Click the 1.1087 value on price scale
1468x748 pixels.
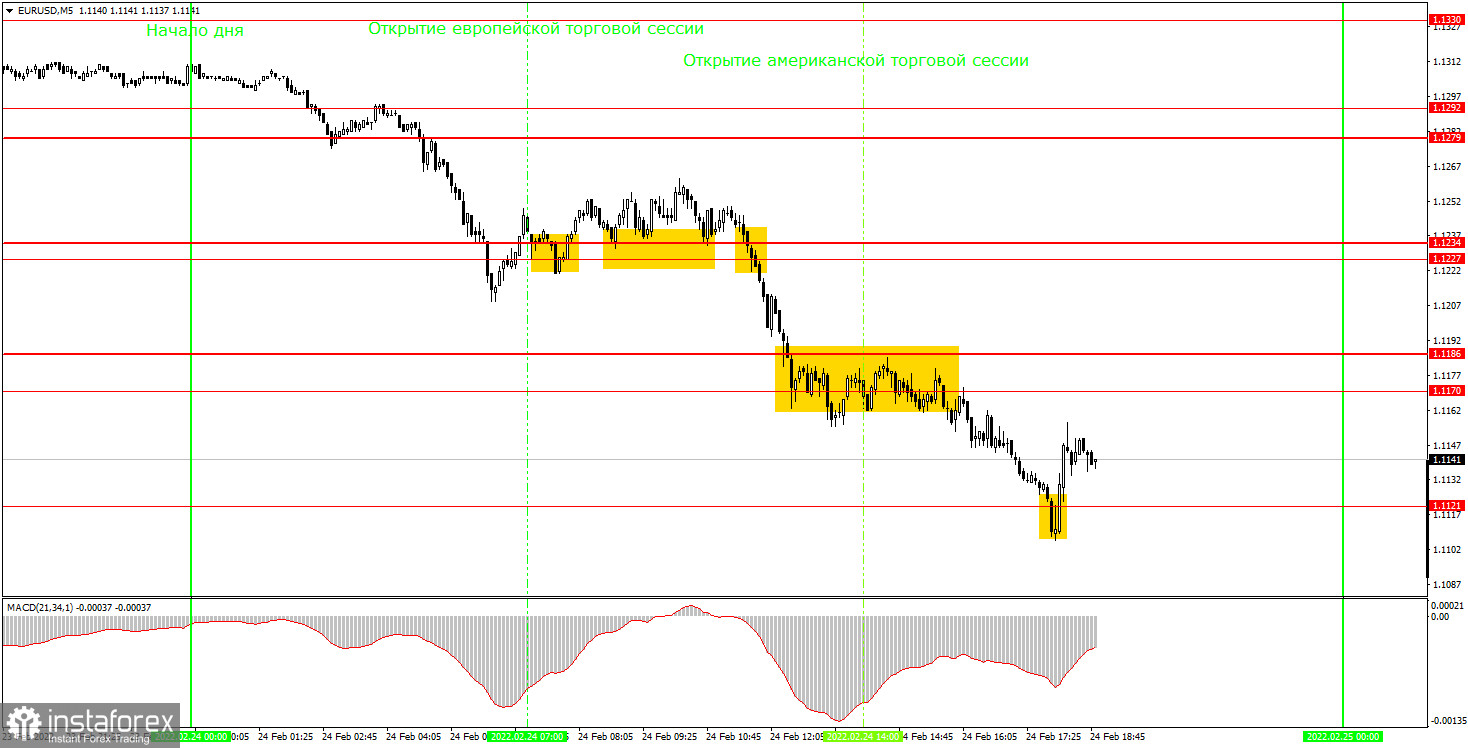tap(1445, 584)
